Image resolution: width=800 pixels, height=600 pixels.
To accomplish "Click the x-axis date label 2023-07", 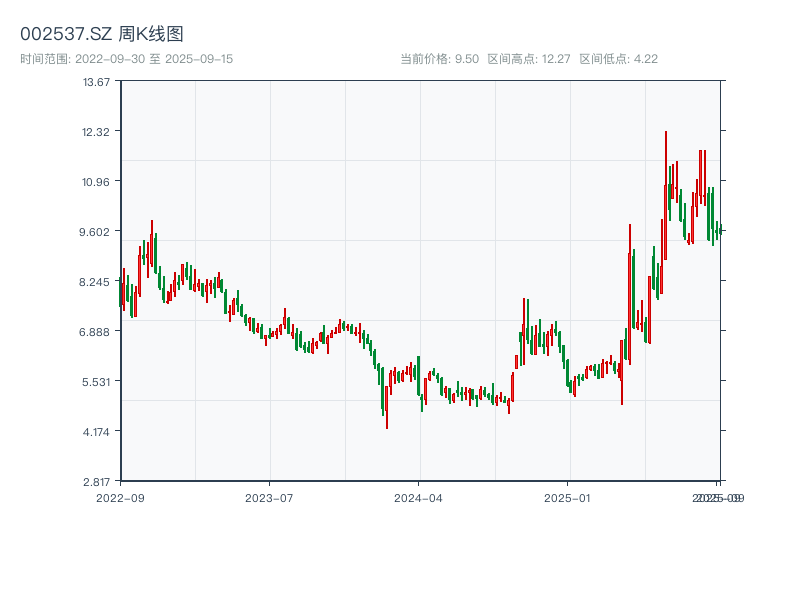I will 269,498.
